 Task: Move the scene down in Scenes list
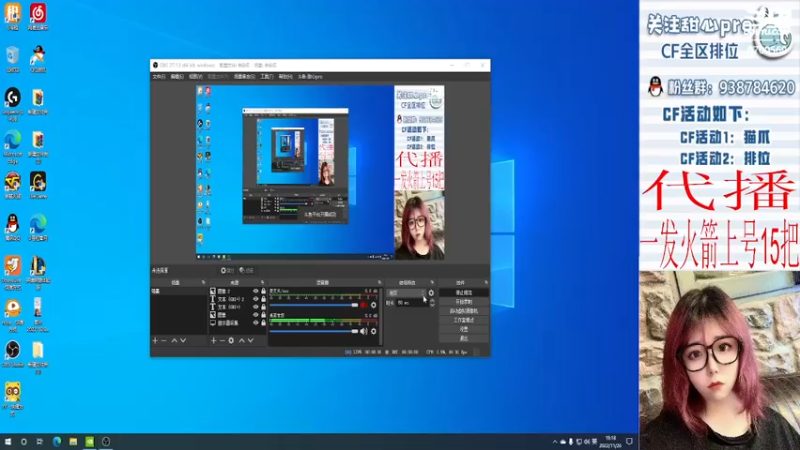(183, 340)
